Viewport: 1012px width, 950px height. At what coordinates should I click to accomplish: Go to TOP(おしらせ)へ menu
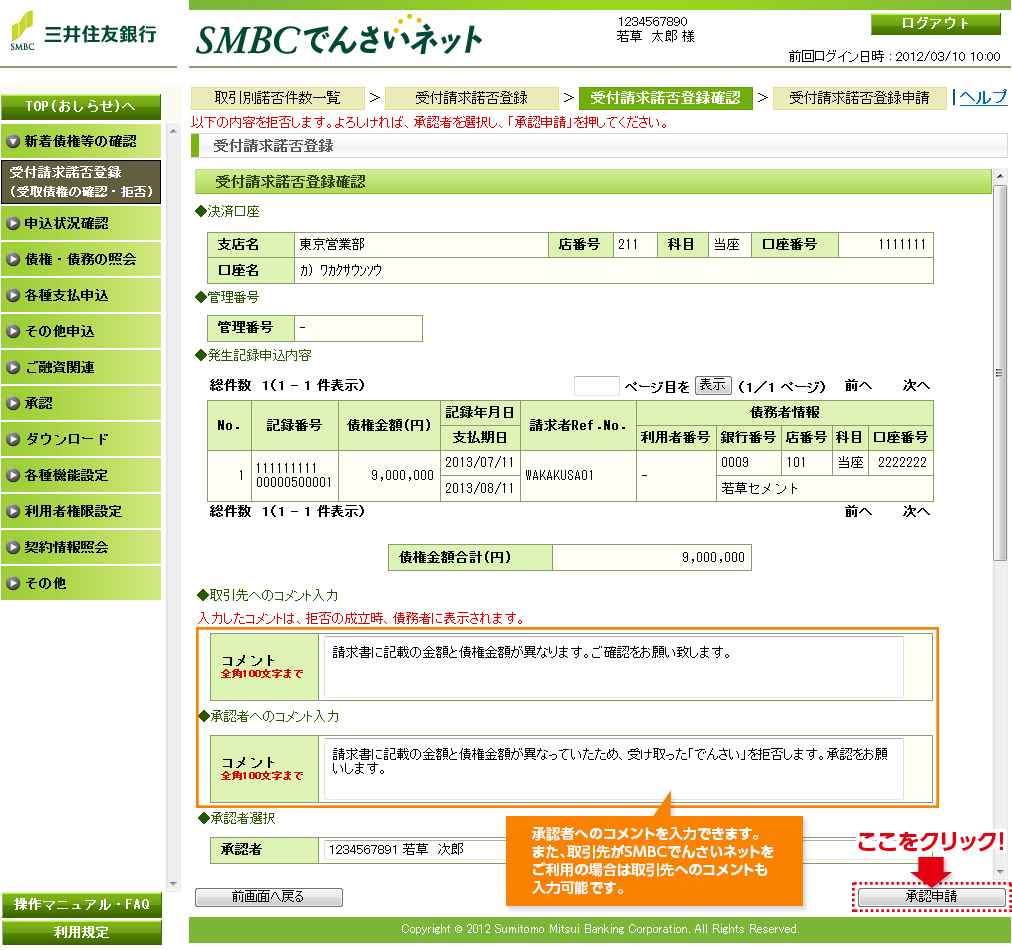(x=81, y=106)
